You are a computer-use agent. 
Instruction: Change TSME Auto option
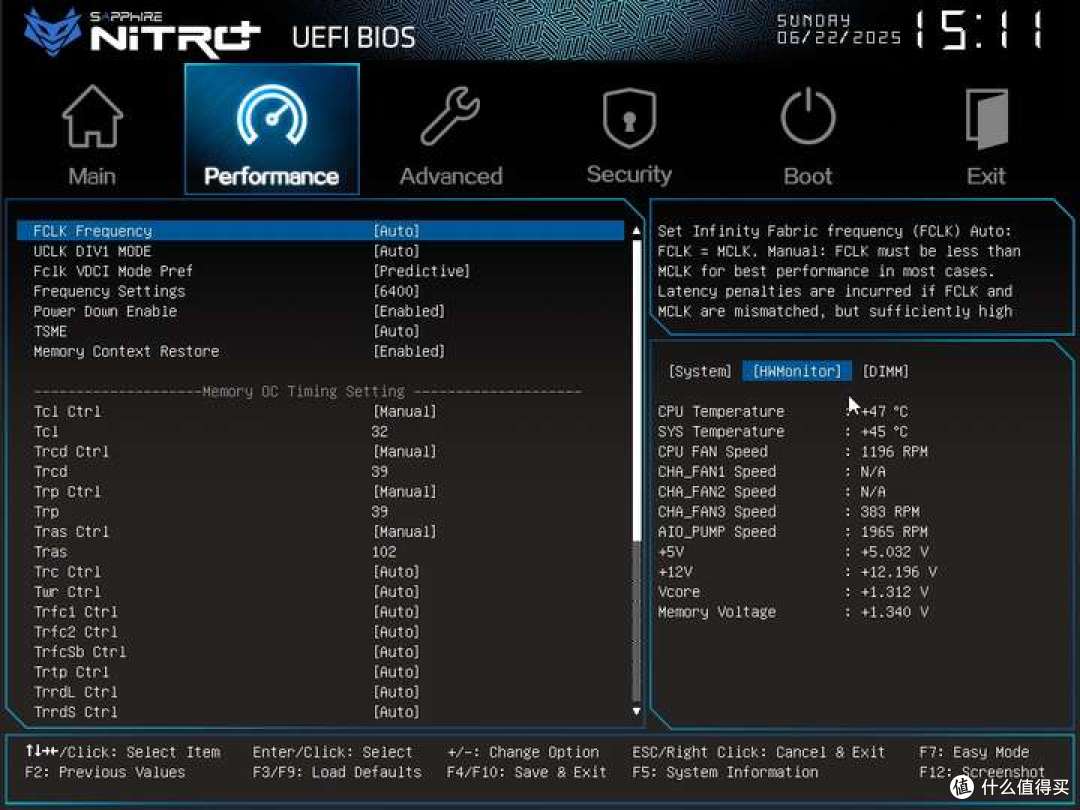tap(397, 331)
